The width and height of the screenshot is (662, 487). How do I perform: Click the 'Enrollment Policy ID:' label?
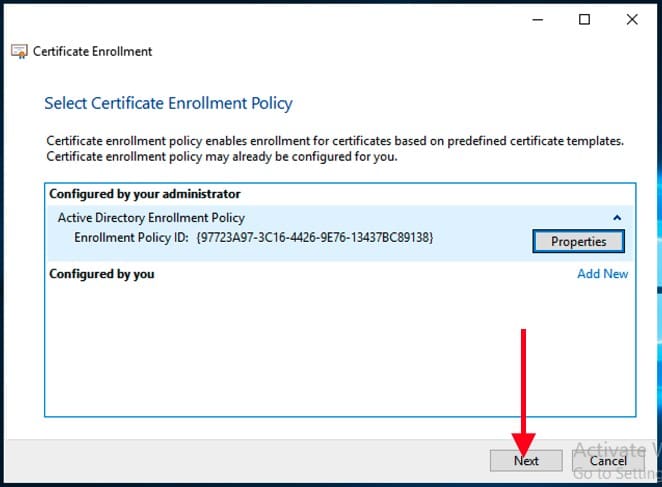[x=132, y=238]
